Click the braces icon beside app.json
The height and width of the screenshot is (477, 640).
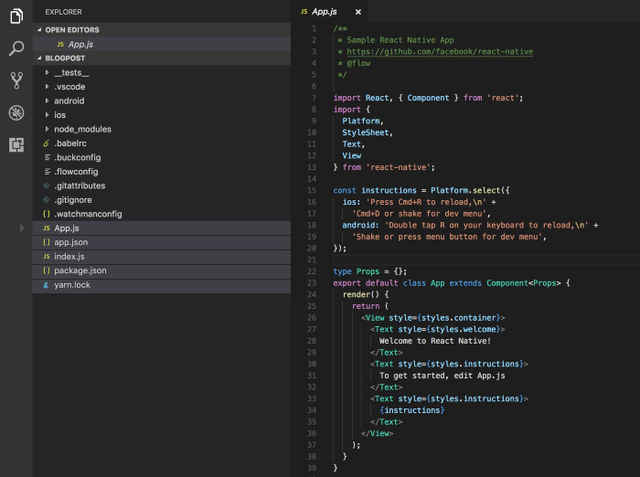(x=47, y=242)
